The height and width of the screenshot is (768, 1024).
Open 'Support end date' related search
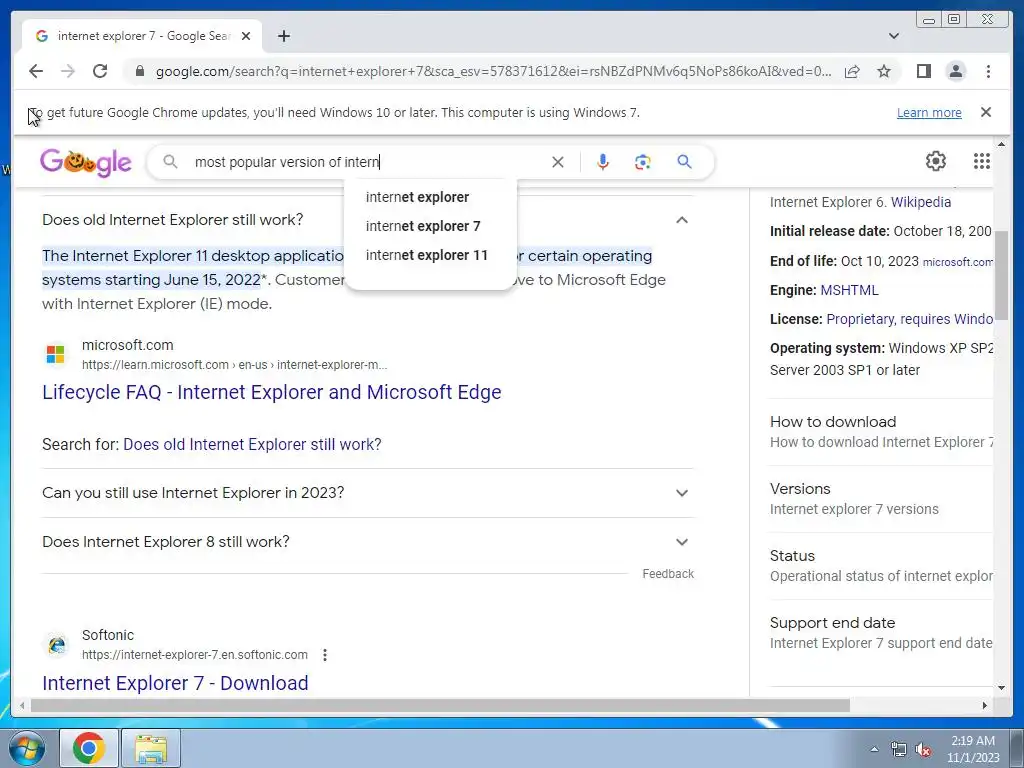coord(881,633)
